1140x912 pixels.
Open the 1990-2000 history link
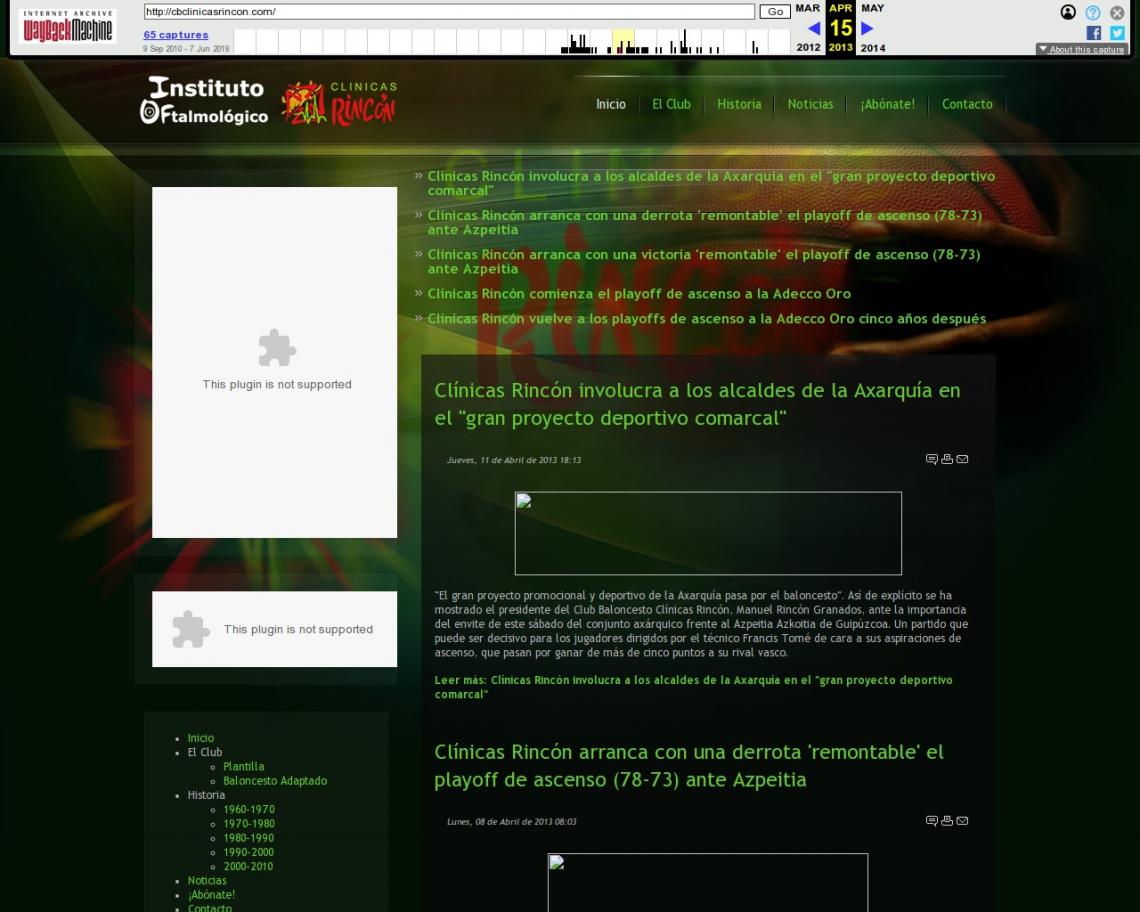coord(249,852)
